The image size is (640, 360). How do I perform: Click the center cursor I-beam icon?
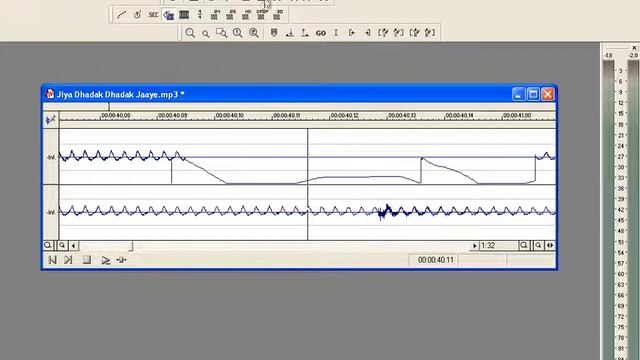336,33
